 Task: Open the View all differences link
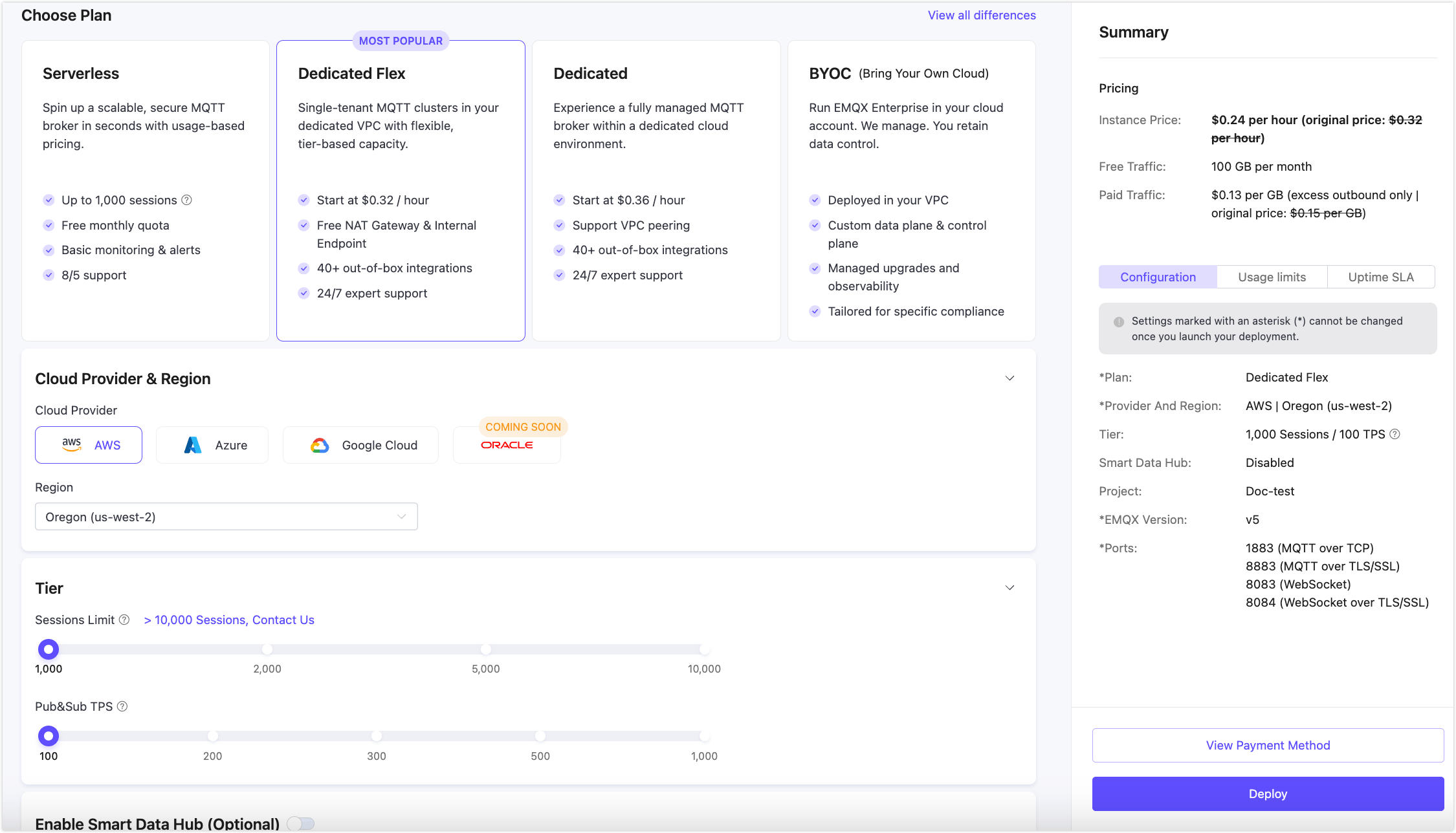[981, 15]
